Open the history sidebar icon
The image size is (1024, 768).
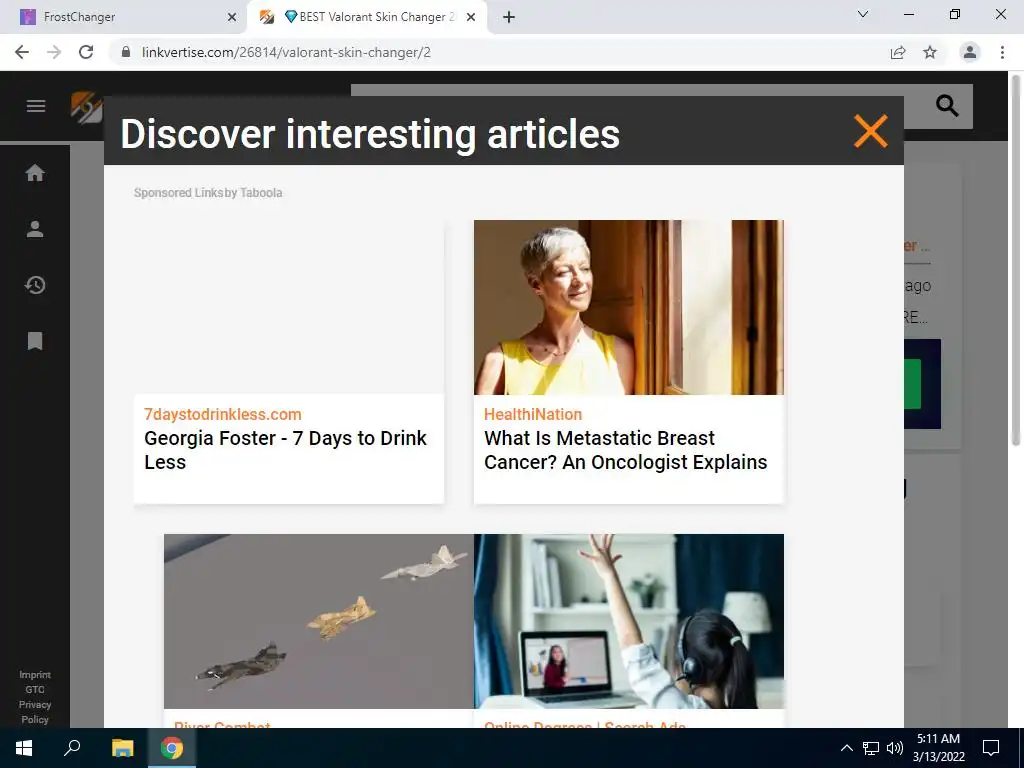click(x=35, y=285)
